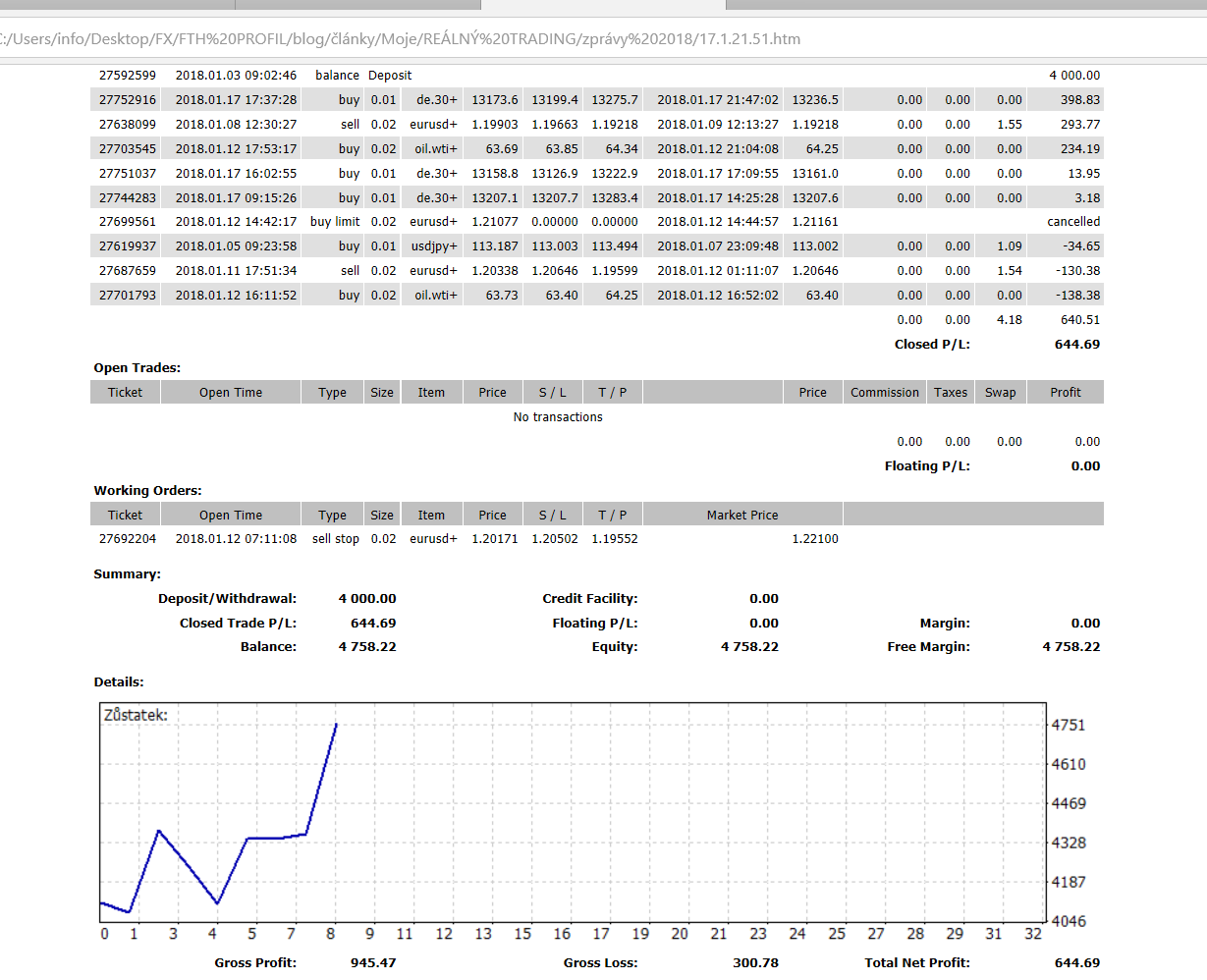Click the 4751 axis label on chart
Viewport: 1207px width, 980px height.
(x=1069, y=726)
